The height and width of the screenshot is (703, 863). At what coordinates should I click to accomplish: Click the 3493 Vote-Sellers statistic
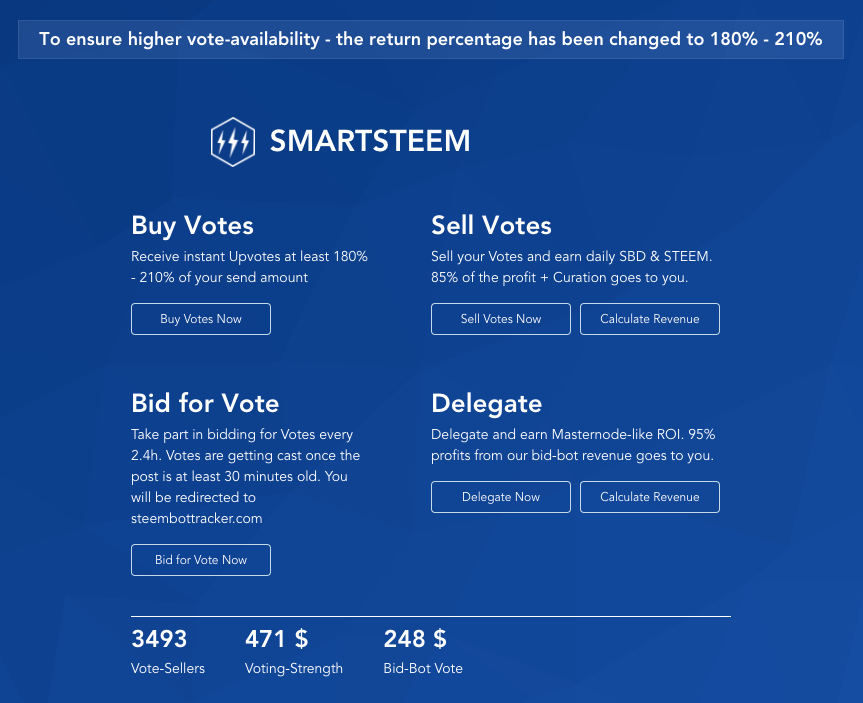click(168, 652)
